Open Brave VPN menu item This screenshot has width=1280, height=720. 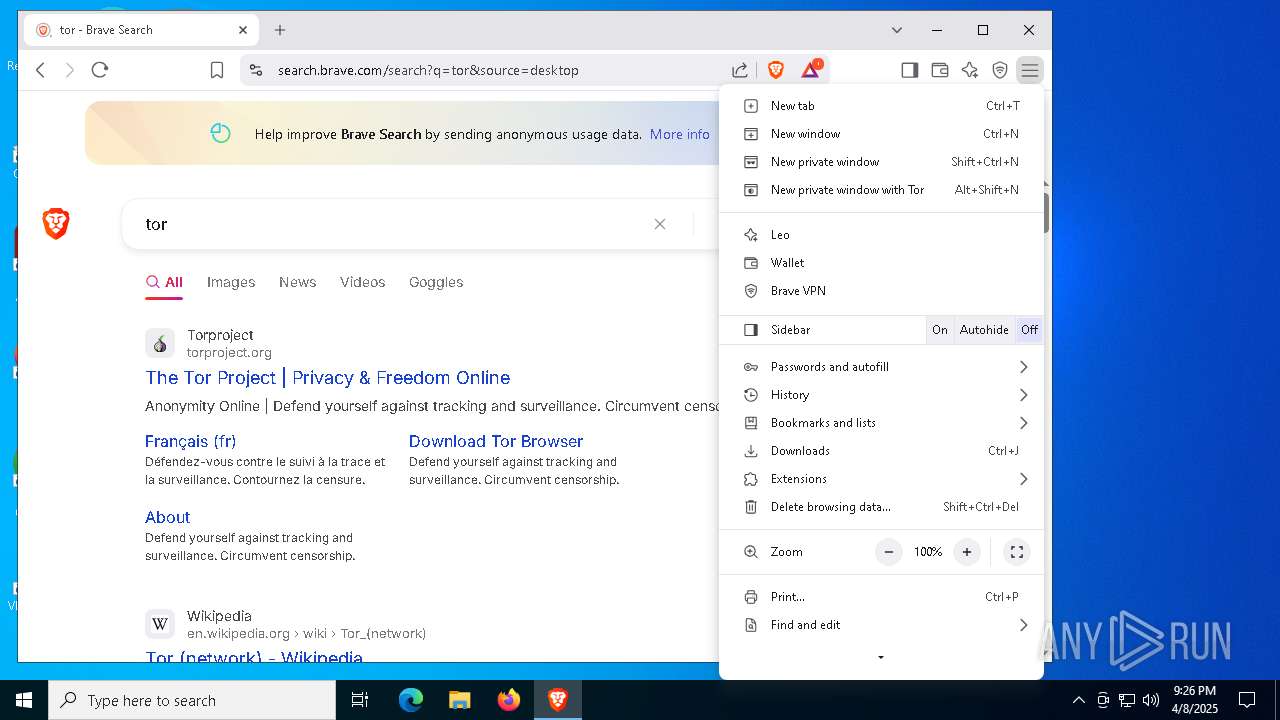[x=881, y=291]
